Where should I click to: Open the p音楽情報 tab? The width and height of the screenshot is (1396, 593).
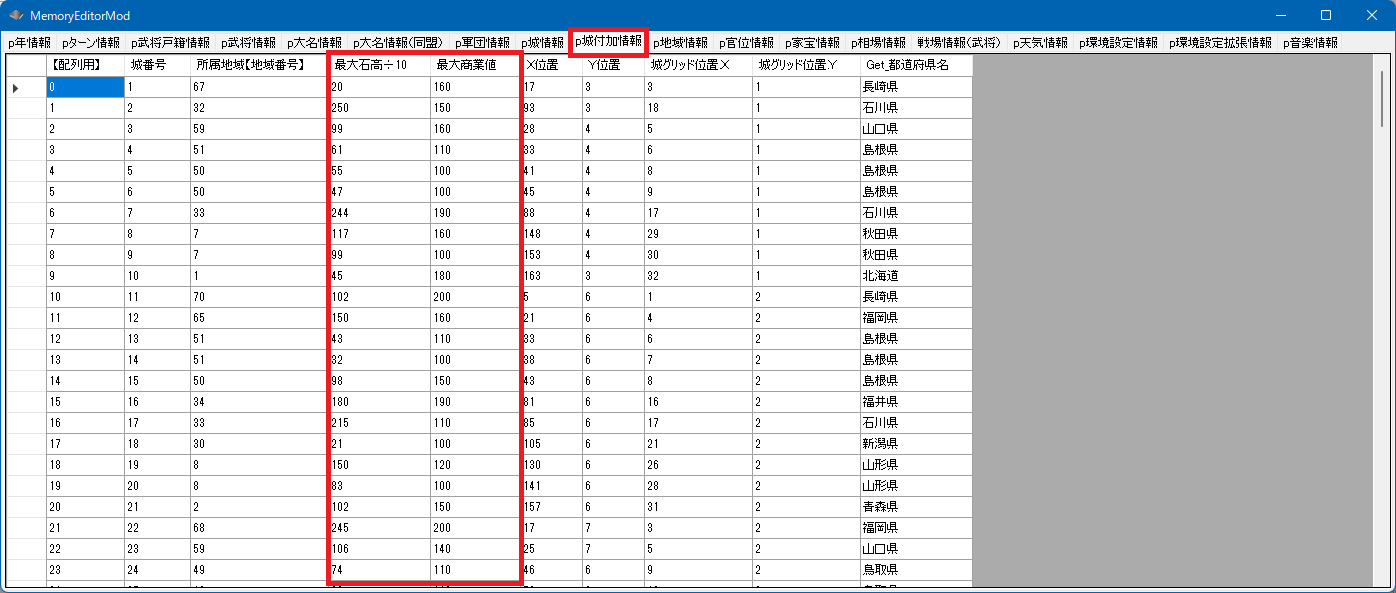pyautogui.click(x=1310, y=43)
